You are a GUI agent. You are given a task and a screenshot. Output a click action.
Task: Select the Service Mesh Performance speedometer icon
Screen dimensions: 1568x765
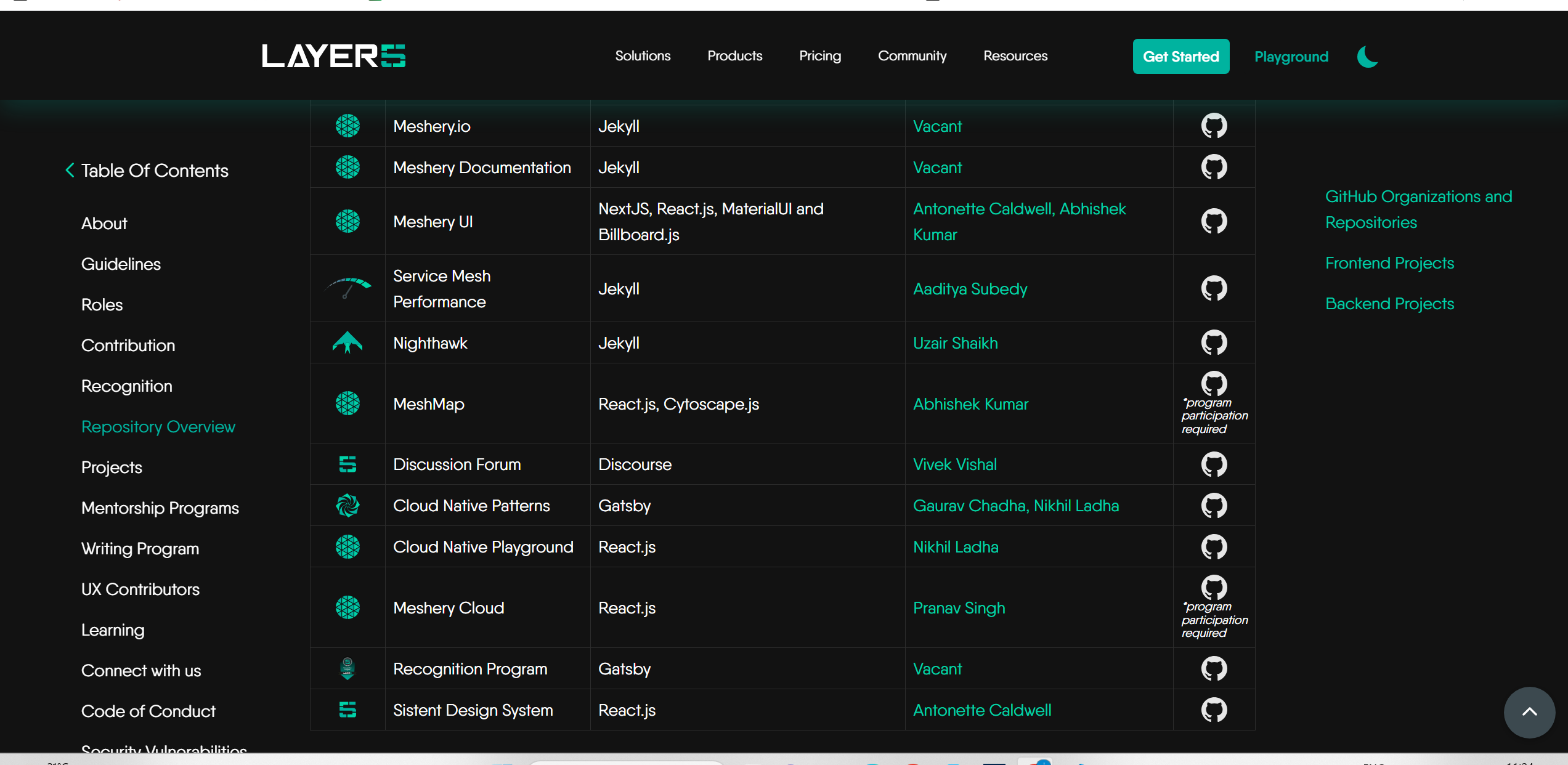click(347, 288)
